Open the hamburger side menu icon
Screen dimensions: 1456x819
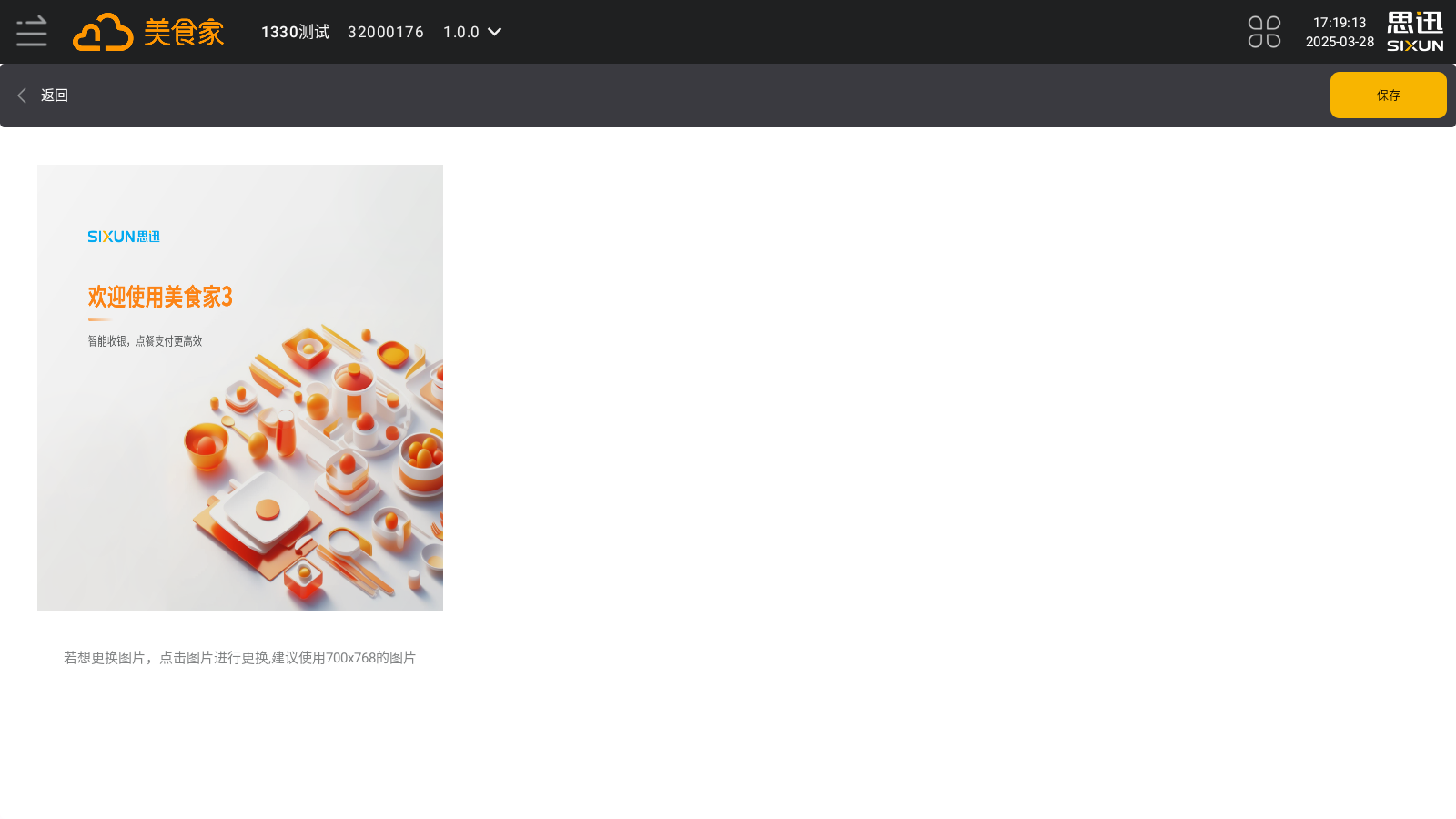tap(32, 32)
